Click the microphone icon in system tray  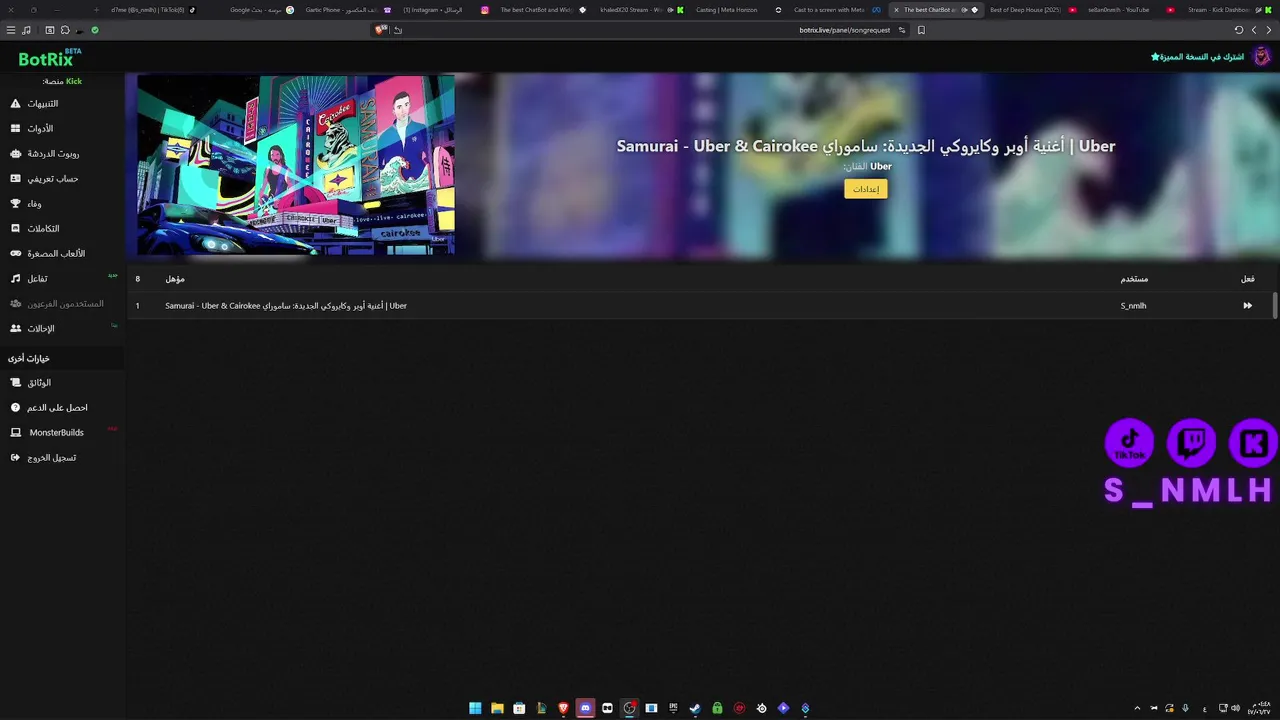[1185, 708]
